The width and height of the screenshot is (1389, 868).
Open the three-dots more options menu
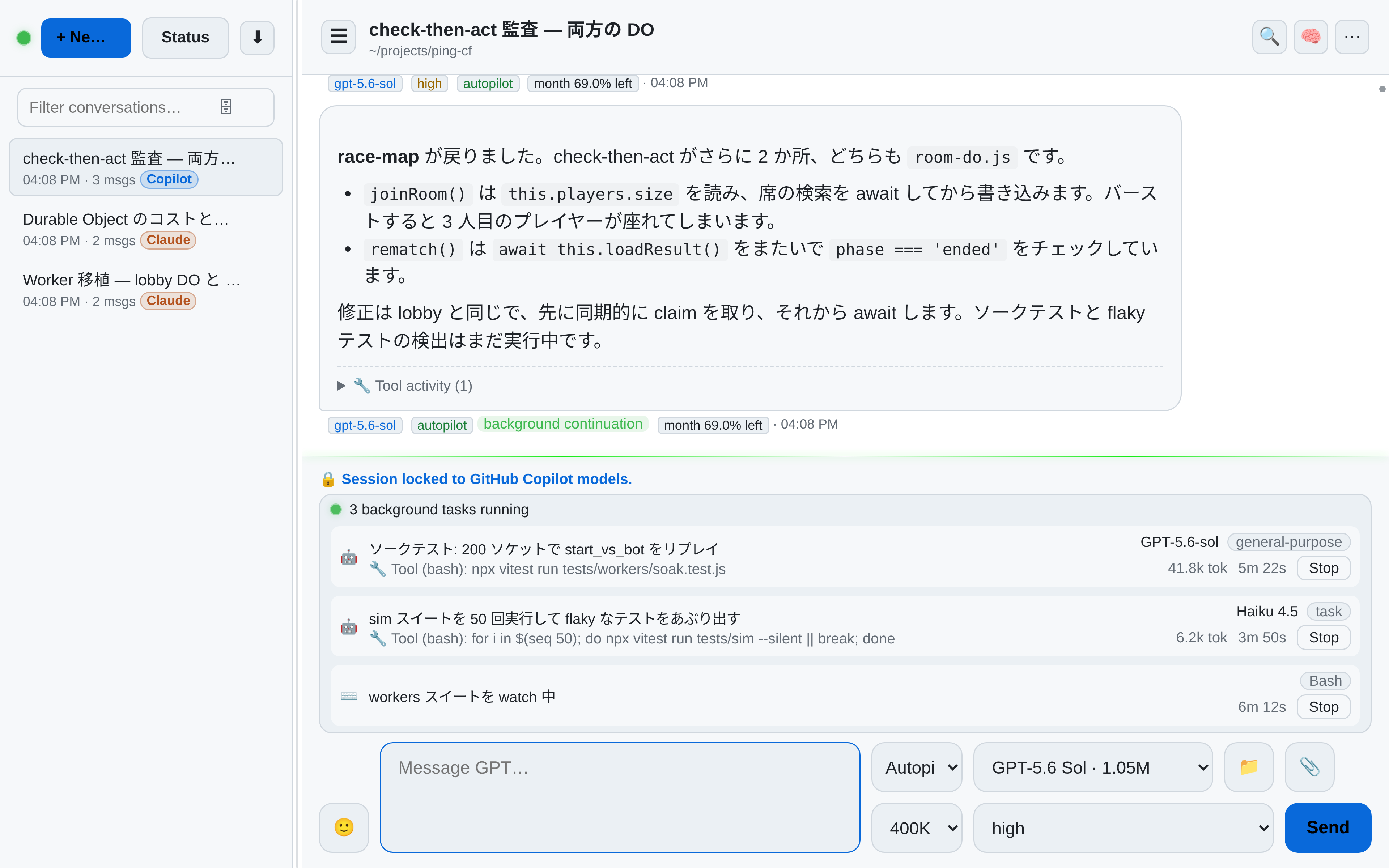tap(1352, 37)
